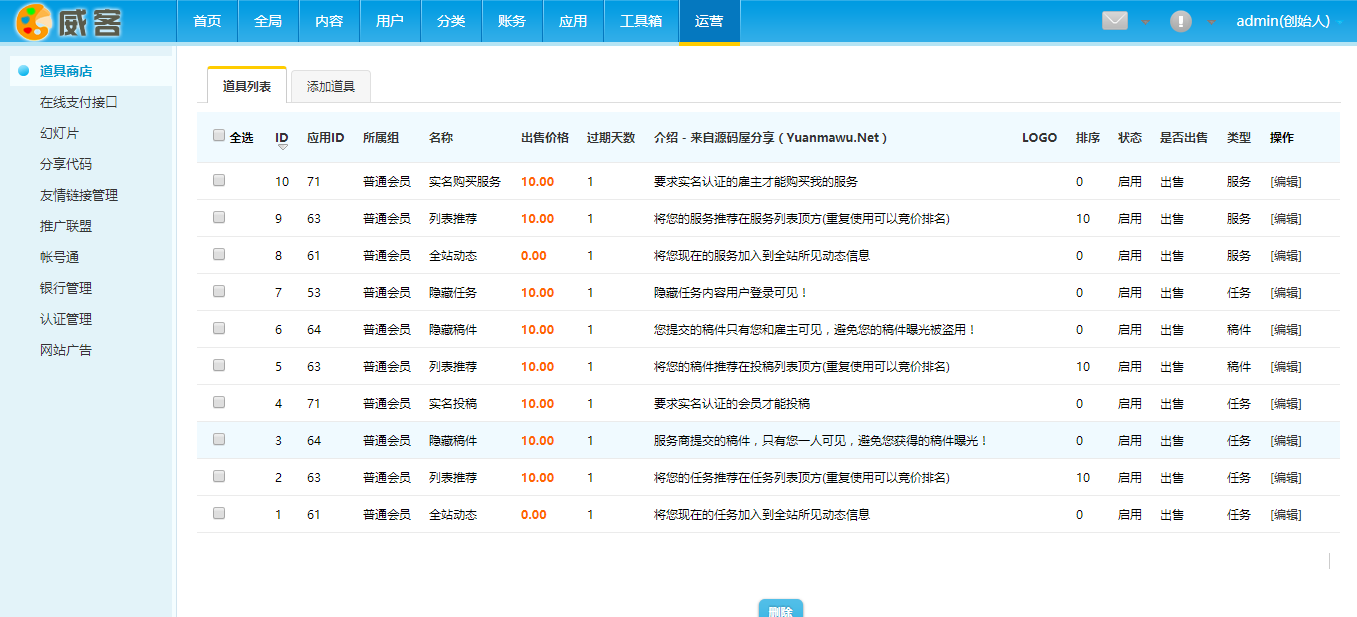Click 编辑 for row ID 2
This screenshot has width=1357, height=617.
click(1286, 478)
